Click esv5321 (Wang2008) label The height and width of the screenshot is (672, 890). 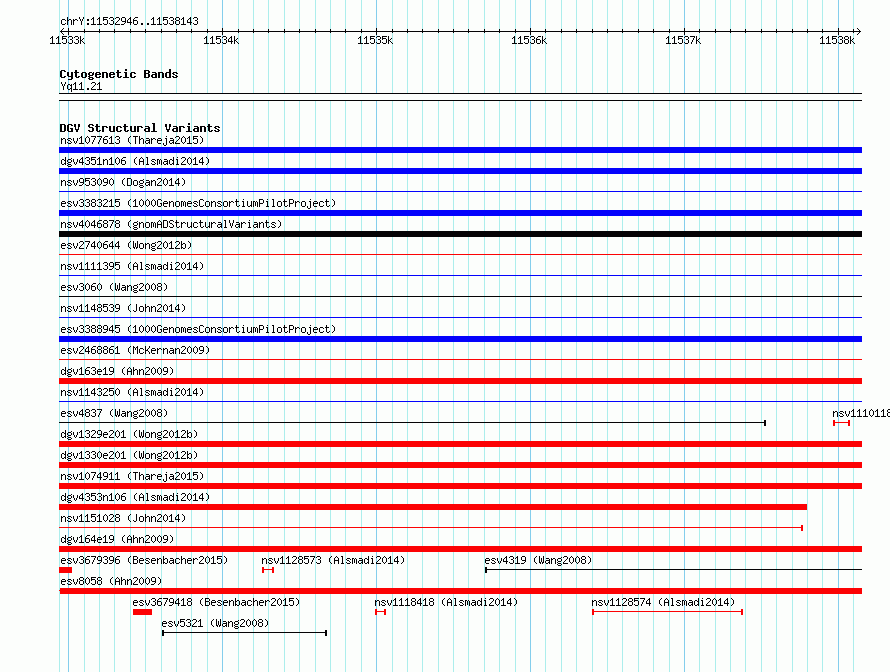tap(215, 623)
